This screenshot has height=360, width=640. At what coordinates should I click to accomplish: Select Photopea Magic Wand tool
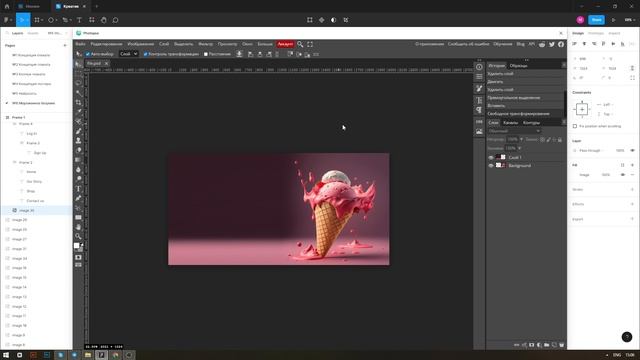78,93
